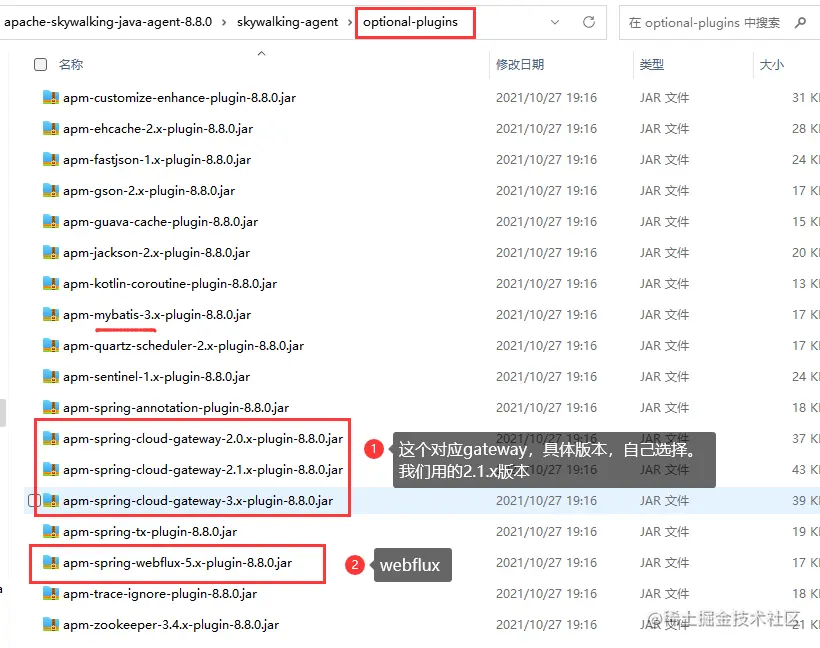Click the jar icon of apm-sentinel-1.x-plugin-8.8.0.jar
Viewport: 820px width, 648px height.
click(x=51, y=376)
